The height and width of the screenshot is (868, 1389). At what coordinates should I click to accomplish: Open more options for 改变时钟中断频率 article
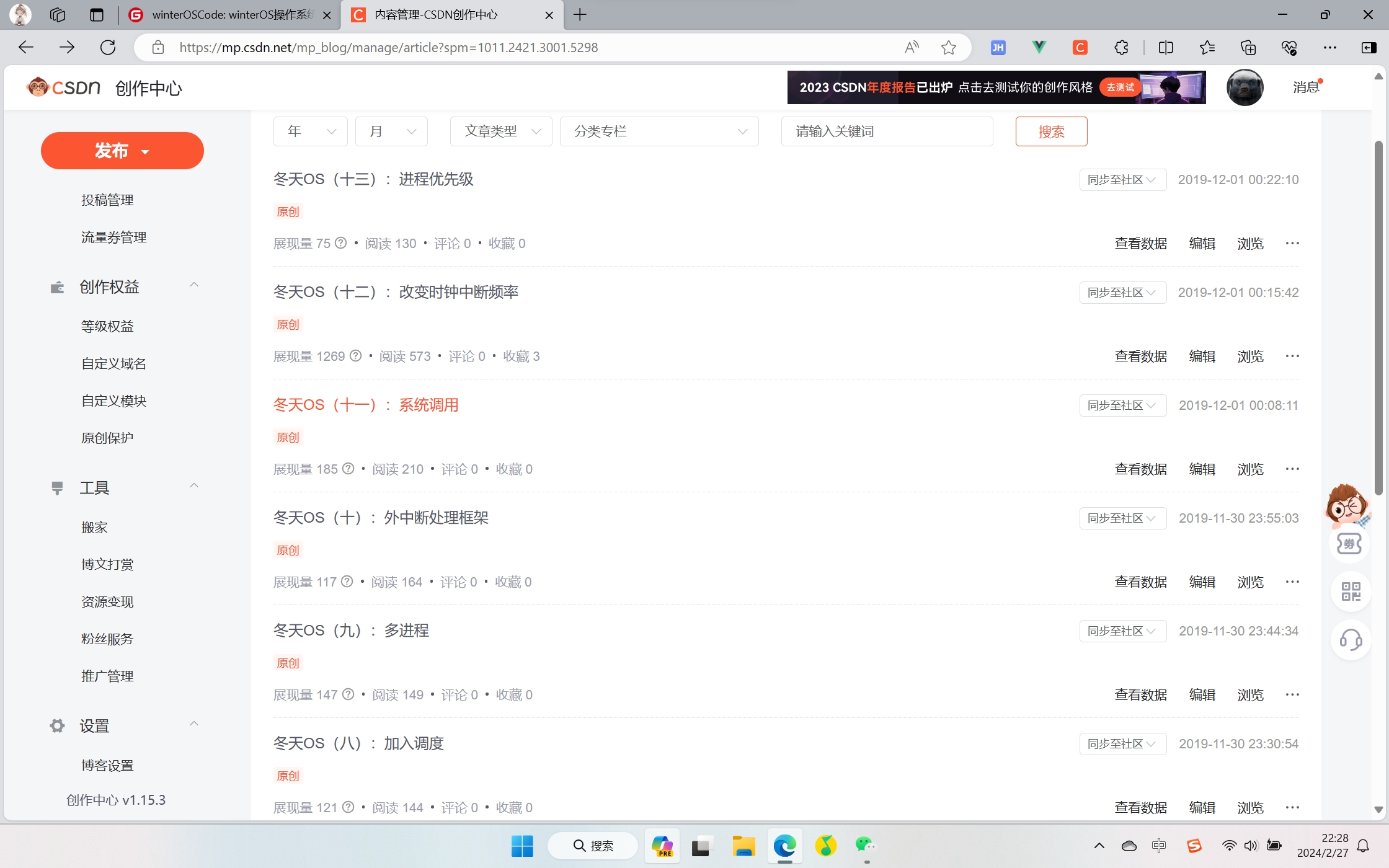(x=1292, y=356)
